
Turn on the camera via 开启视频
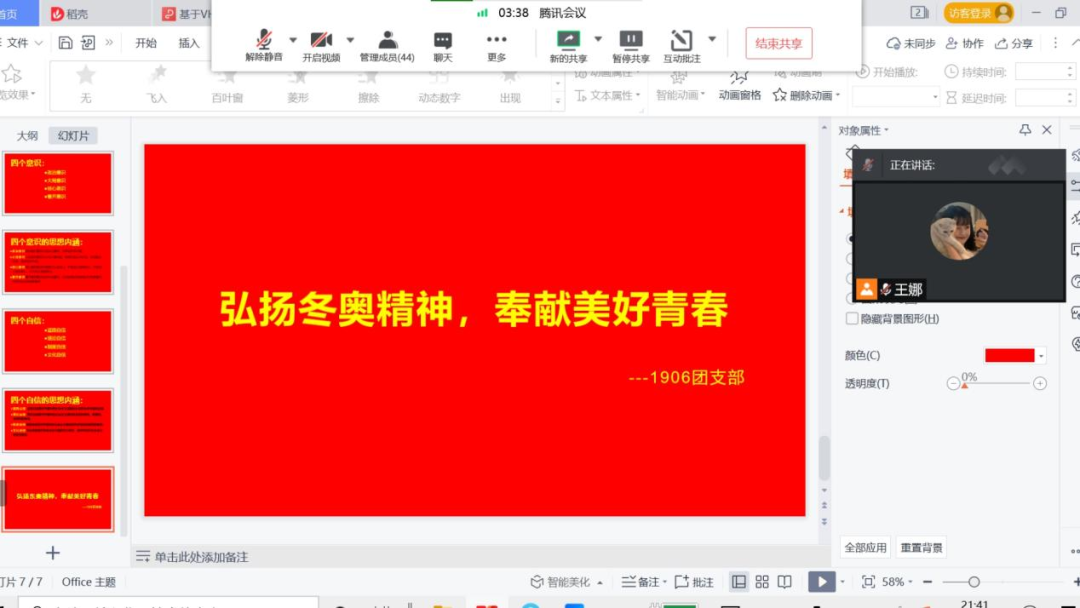click(x=321, y=41)
